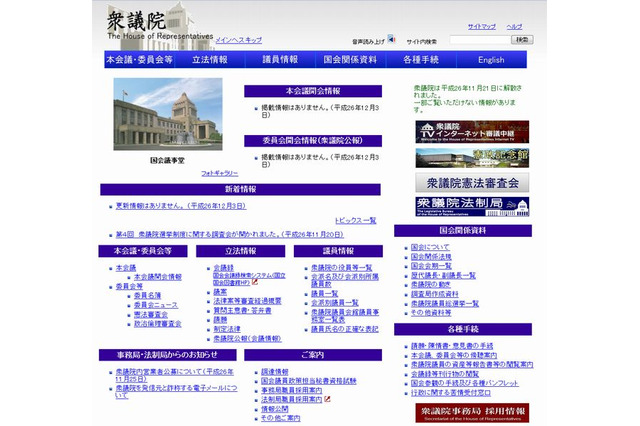Open the 事務局職員採用案内 link
Image resolution: width=640 pixels, height=426 pixels.
(291, 390)
